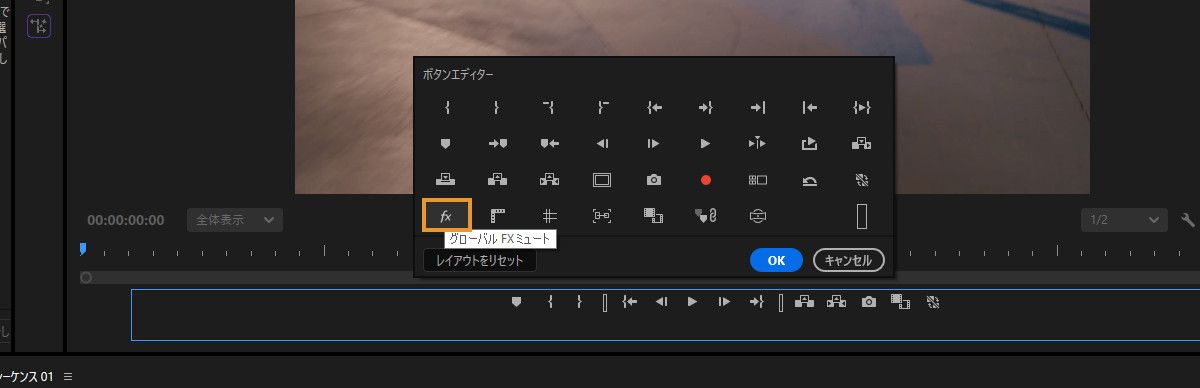Select Go to Next Marker icon in editor
Viewport: 1200px width, 388px height.
tap(498, 143)
